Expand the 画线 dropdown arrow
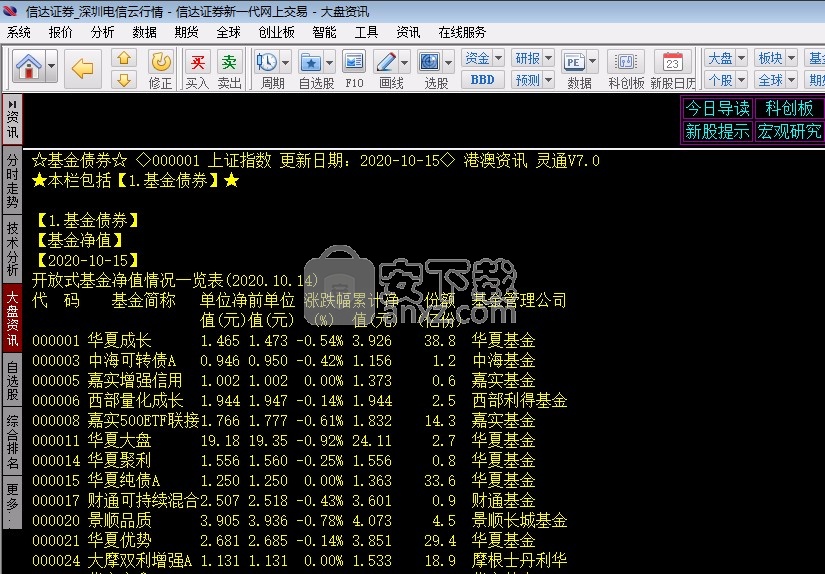This screenshot has width=825, height=574. [405, 63]
